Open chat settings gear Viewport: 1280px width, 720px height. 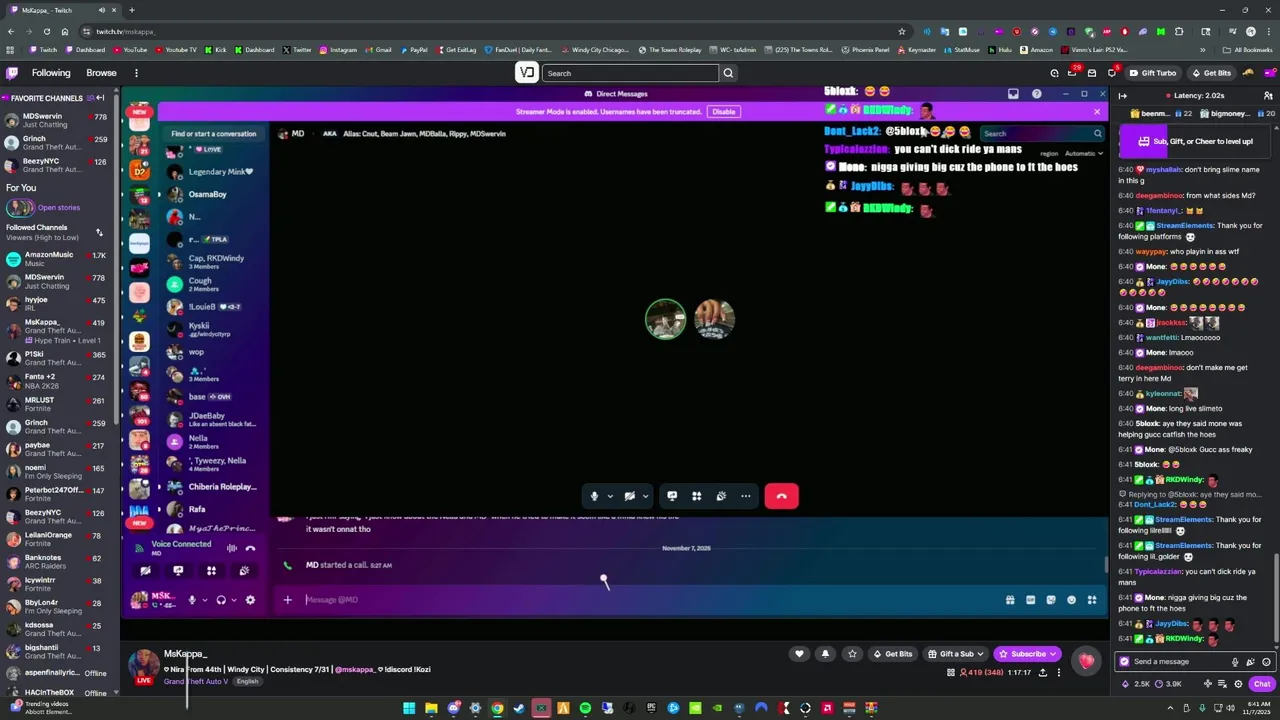[1238, 684]
